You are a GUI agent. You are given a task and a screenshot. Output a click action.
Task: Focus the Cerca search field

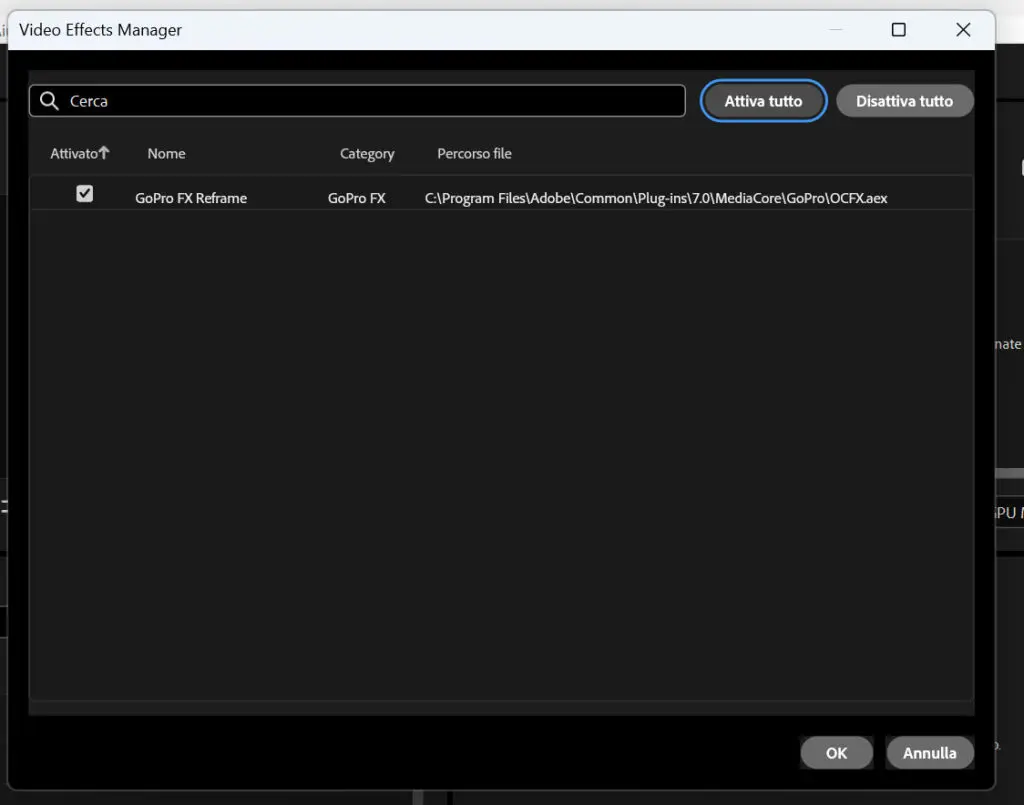coord(357,101)
